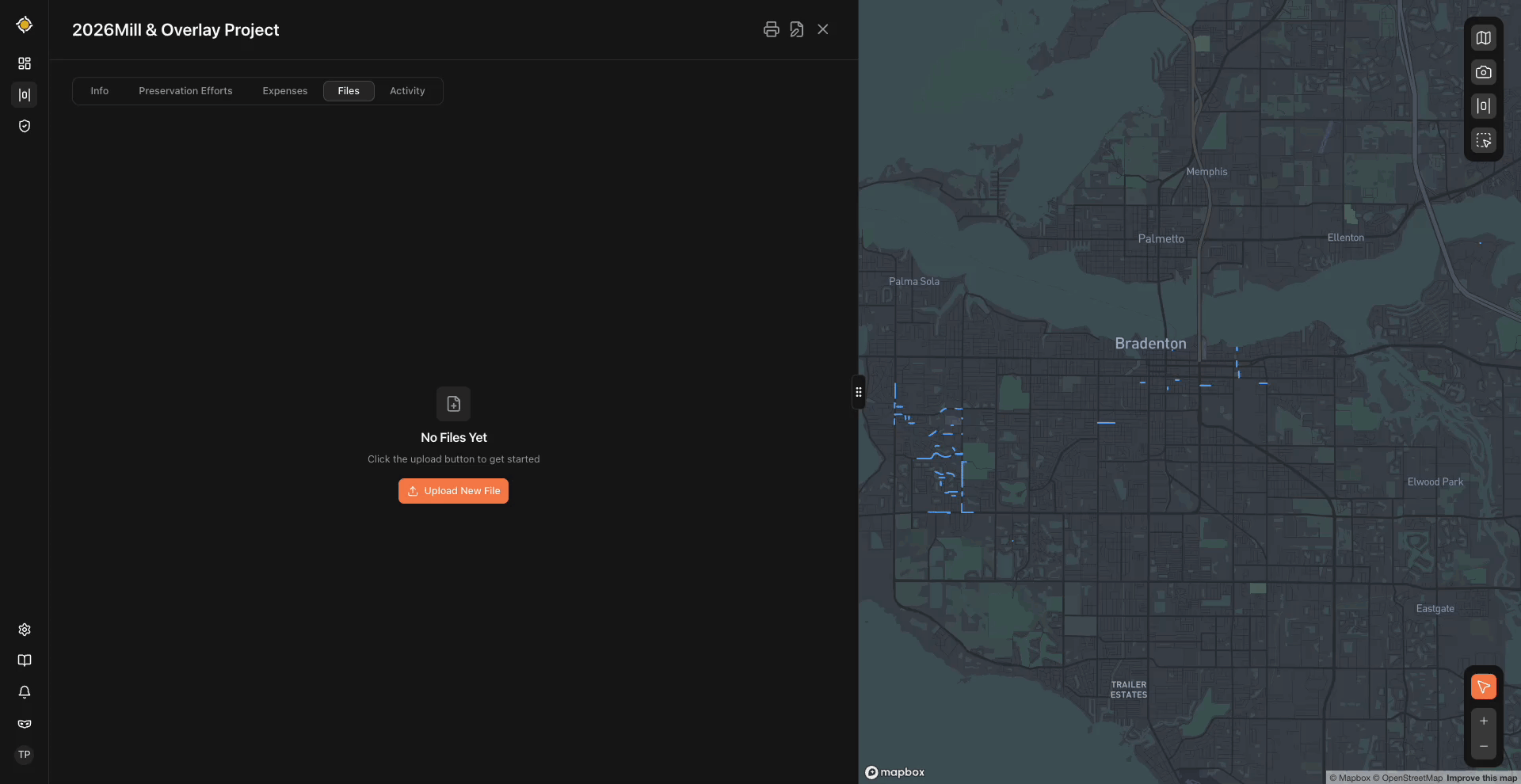Image resolution: width=1521 pixels, height=784 pixels.
Task: Switch to the Info tab
Action: (x=99, y=91)
